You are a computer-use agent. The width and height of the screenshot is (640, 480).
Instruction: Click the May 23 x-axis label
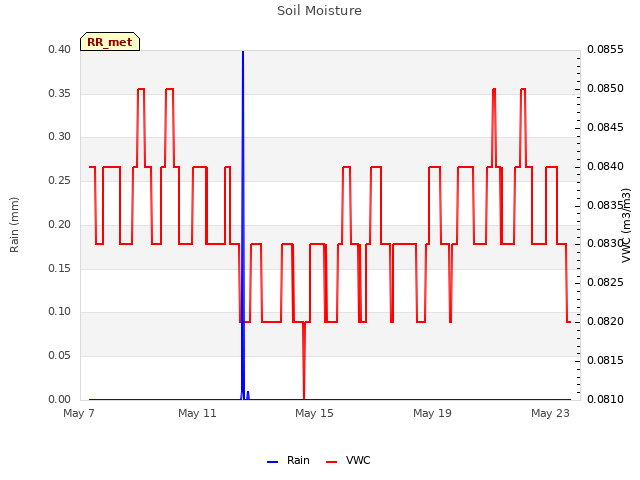[x=550, y=413]
